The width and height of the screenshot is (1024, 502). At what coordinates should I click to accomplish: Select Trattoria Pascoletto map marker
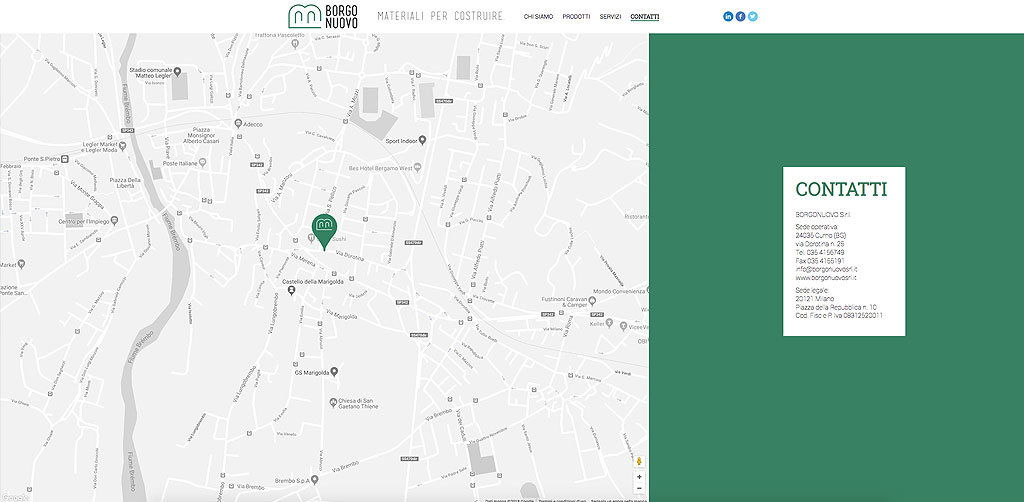[x=295, y=43]
